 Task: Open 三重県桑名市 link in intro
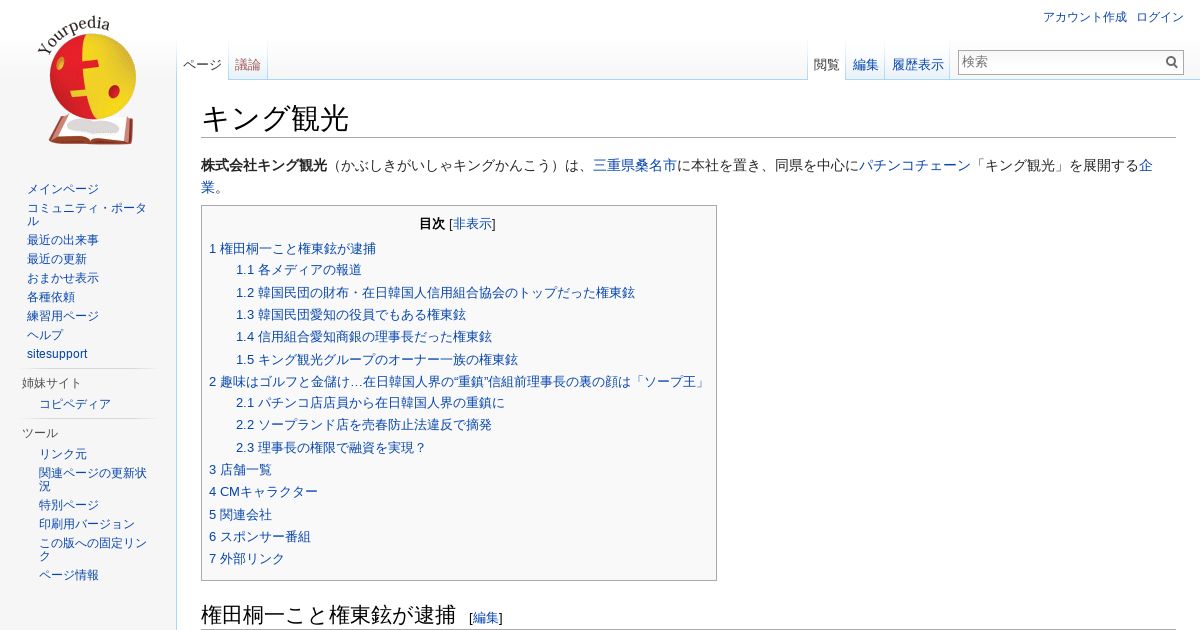coord(635,166)
